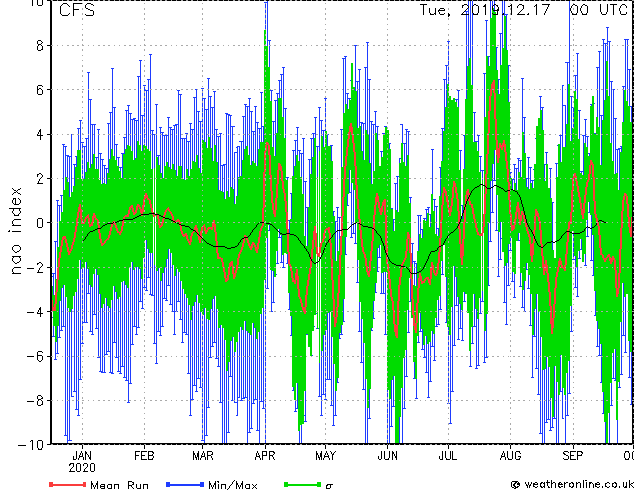The width and height of the screenshot is (634, 490).
Task: Click the y-axis value 0
Action: click(40, 223)
